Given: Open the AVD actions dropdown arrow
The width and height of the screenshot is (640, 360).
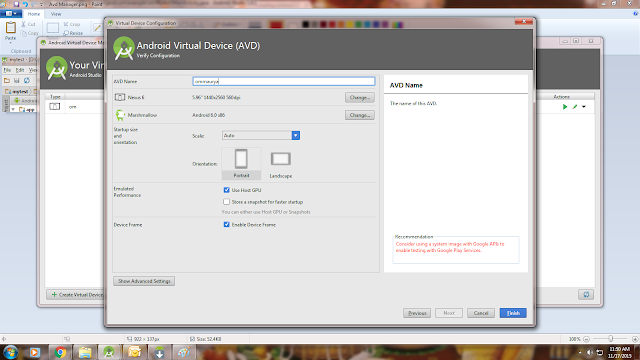Looking at the screenshot, I should (x=584, y=107).
